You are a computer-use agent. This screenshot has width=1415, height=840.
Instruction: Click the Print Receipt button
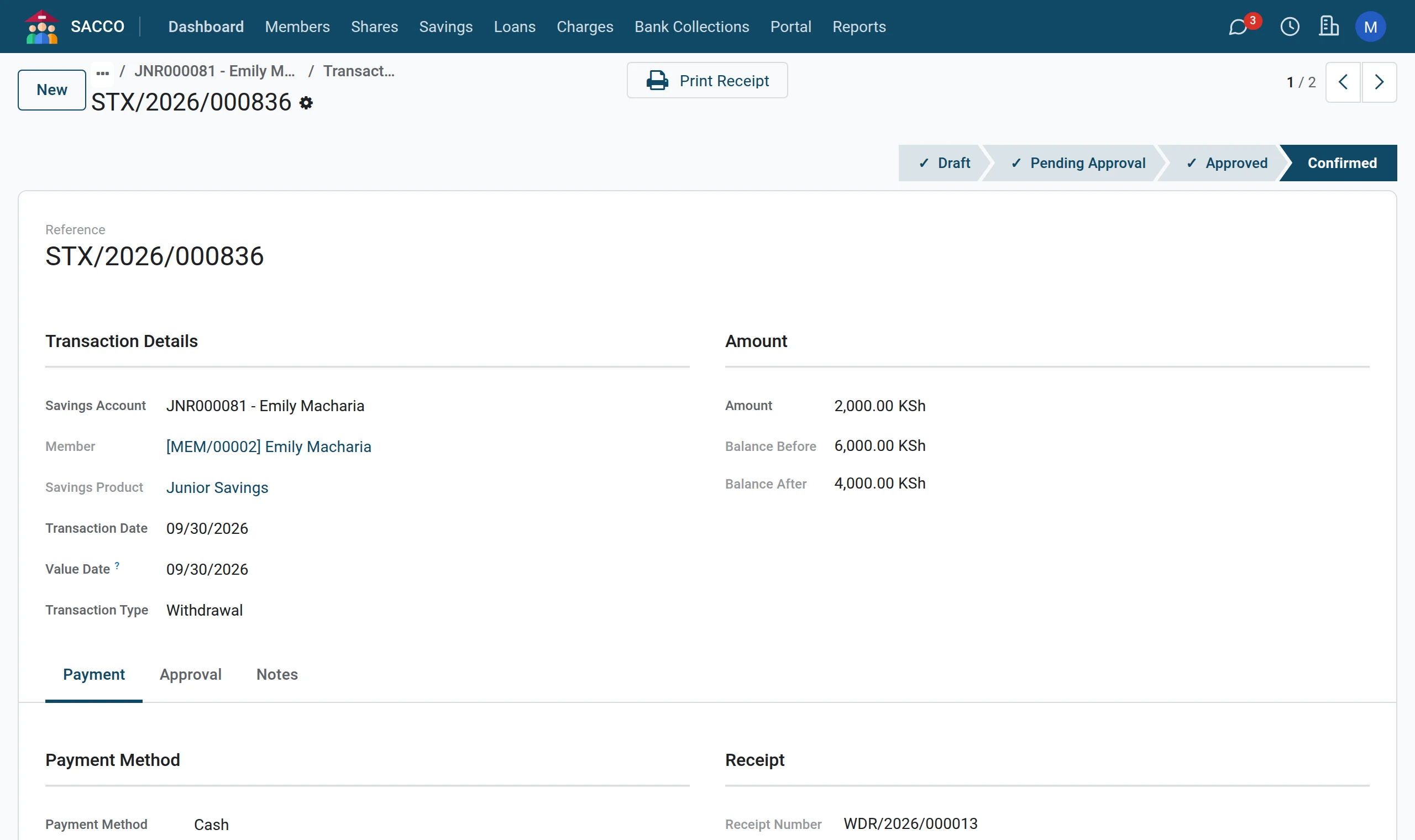[707, 80]
